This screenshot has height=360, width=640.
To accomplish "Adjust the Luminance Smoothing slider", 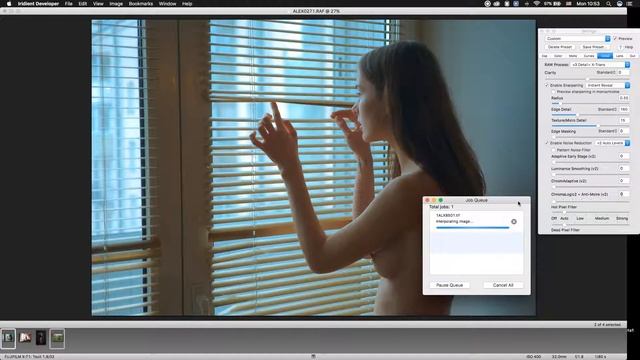I will pyautogui.click(x=590, y=174).
